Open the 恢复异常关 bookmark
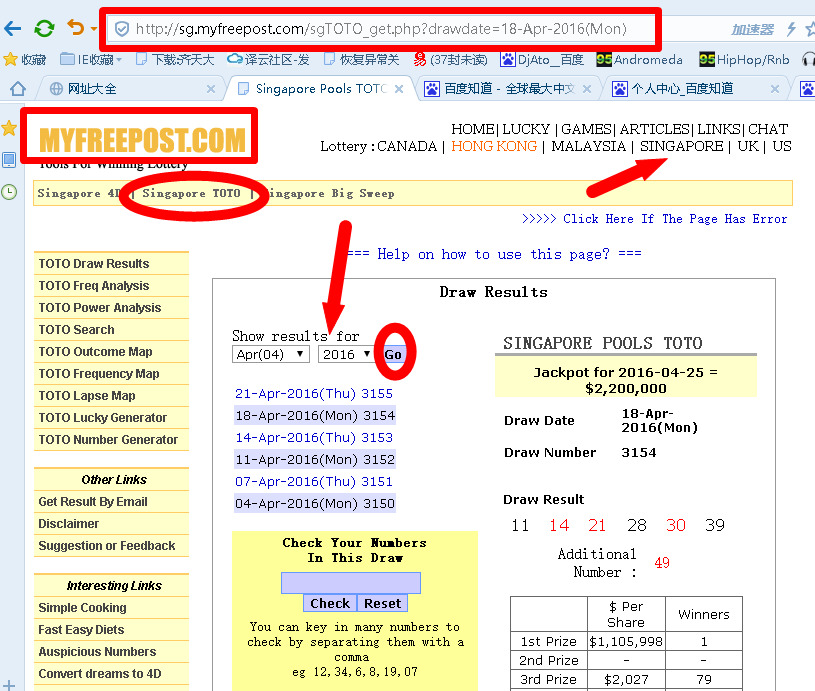Viewport: 815px width, 691px height. 362,60
